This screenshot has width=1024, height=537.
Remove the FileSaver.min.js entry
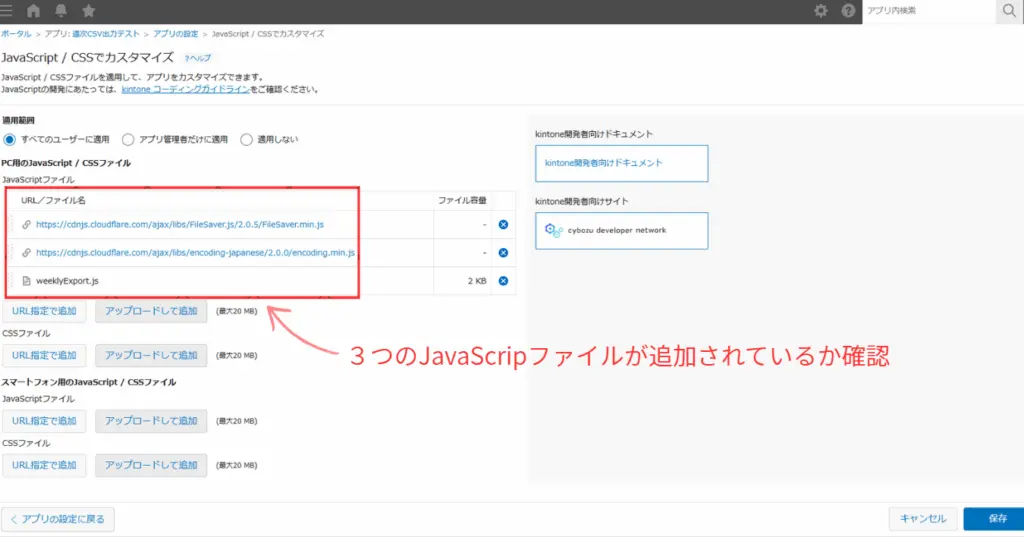(x=503, y=224)
